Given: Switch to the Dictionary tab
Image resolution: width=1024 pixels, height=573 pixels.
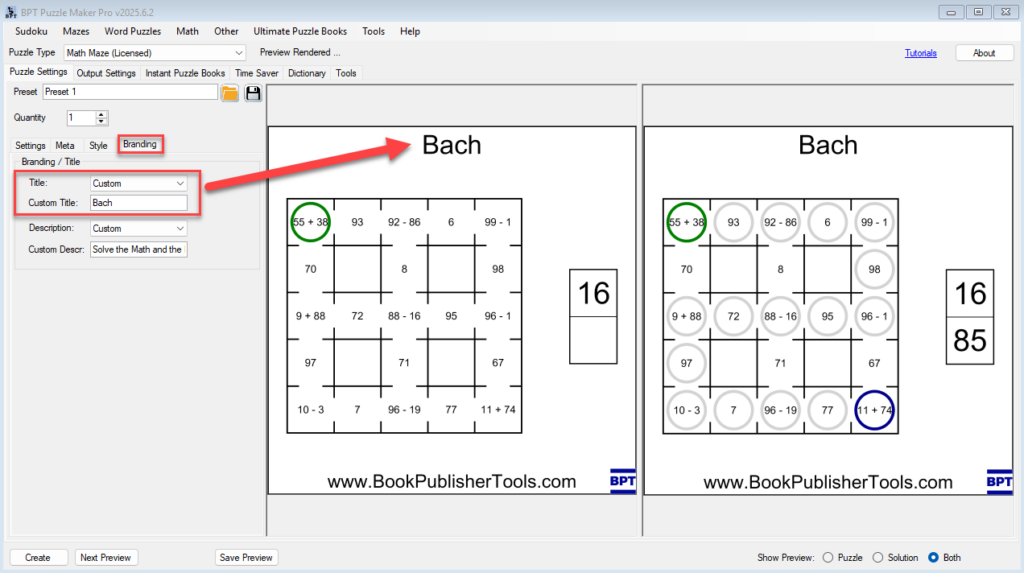Looking at the screenshot, I should 307,73.
